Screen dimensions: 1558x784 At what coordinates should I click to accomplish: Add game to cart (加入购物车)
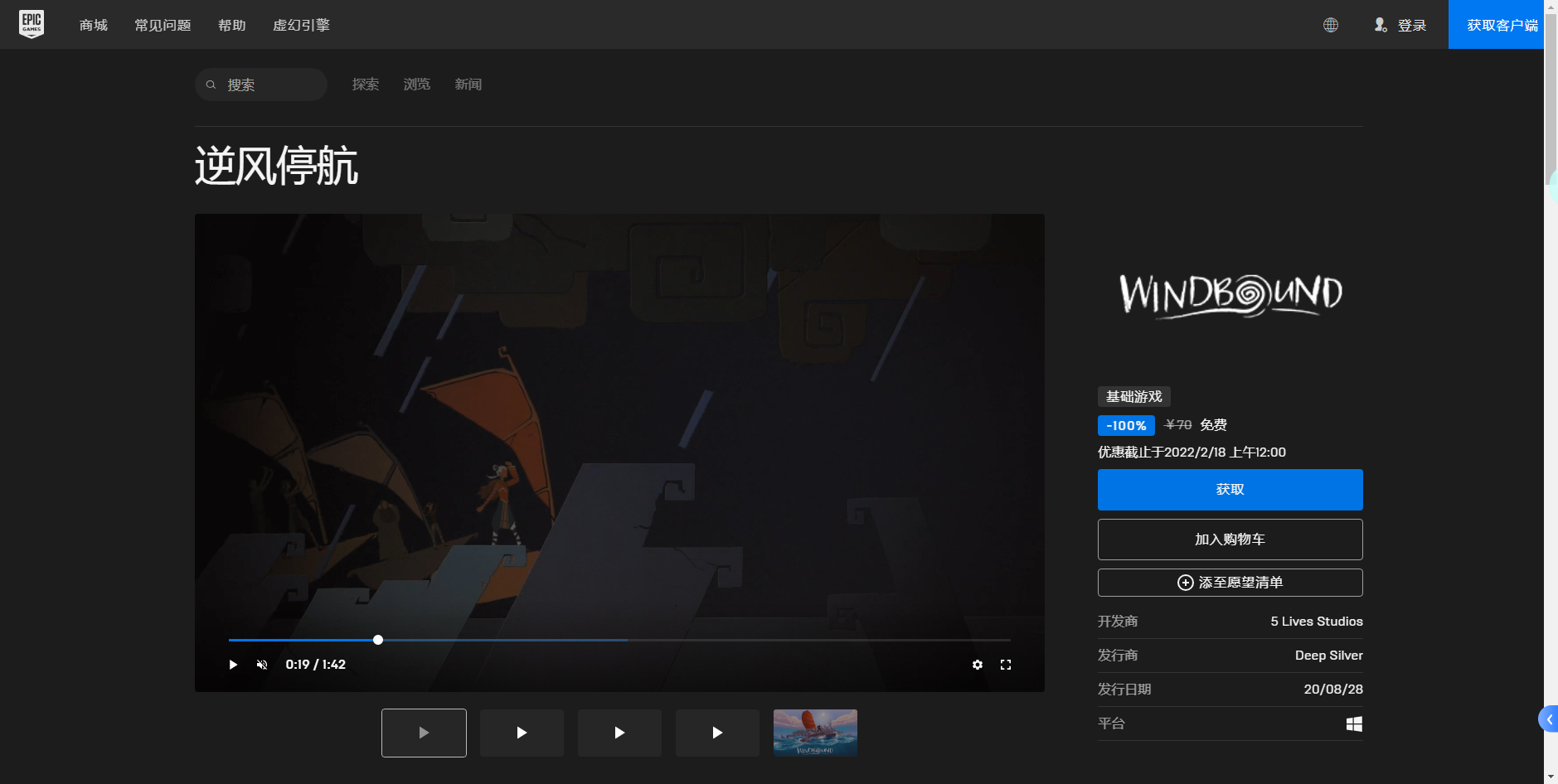pos(1230,540)
